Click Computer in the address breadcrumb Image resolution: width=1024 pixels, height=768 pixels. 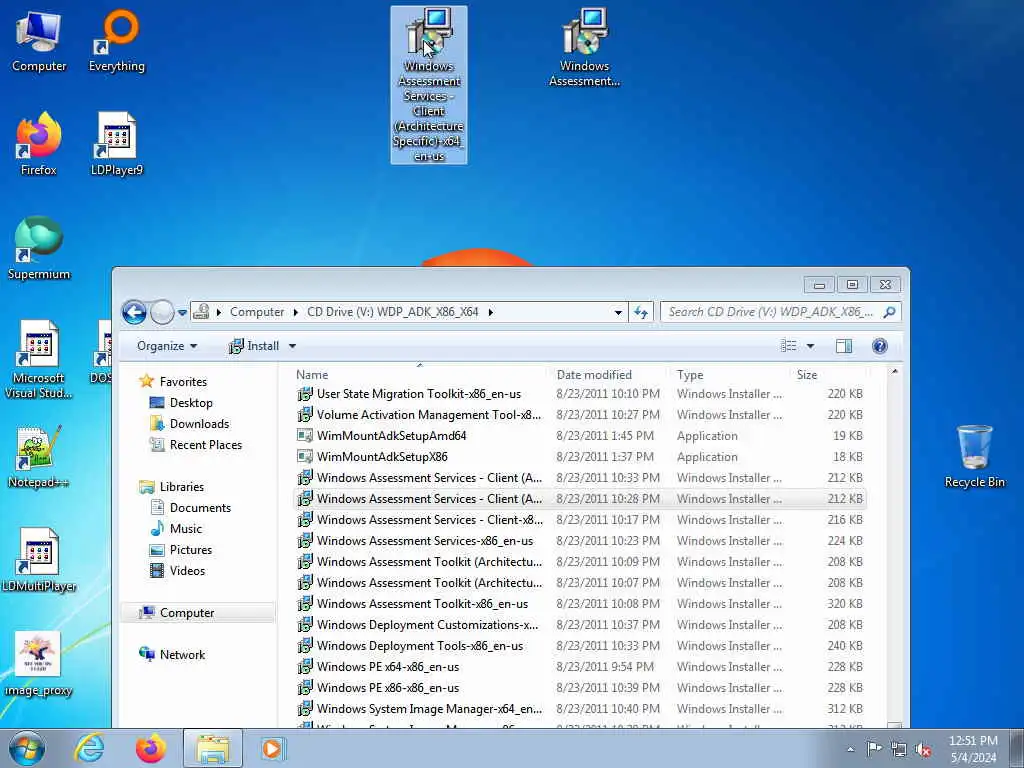[257, 312]
